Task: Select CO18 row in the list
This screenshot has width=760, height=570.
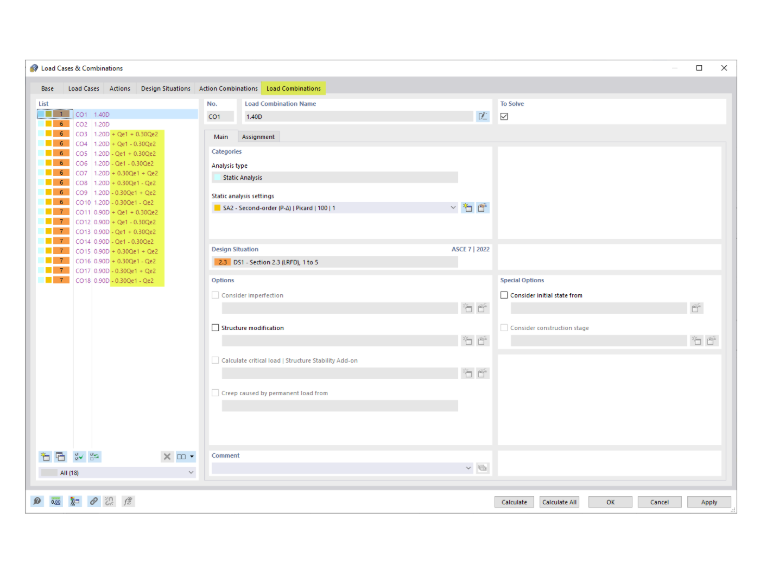Action: pyautogui.click(x=118, y=280)
